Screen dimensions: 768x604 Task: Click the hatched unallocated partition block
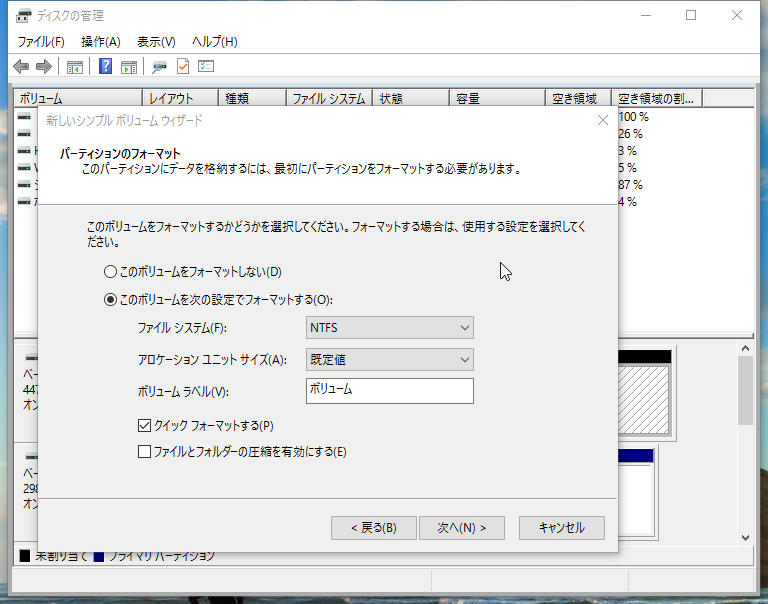[644, 400]
